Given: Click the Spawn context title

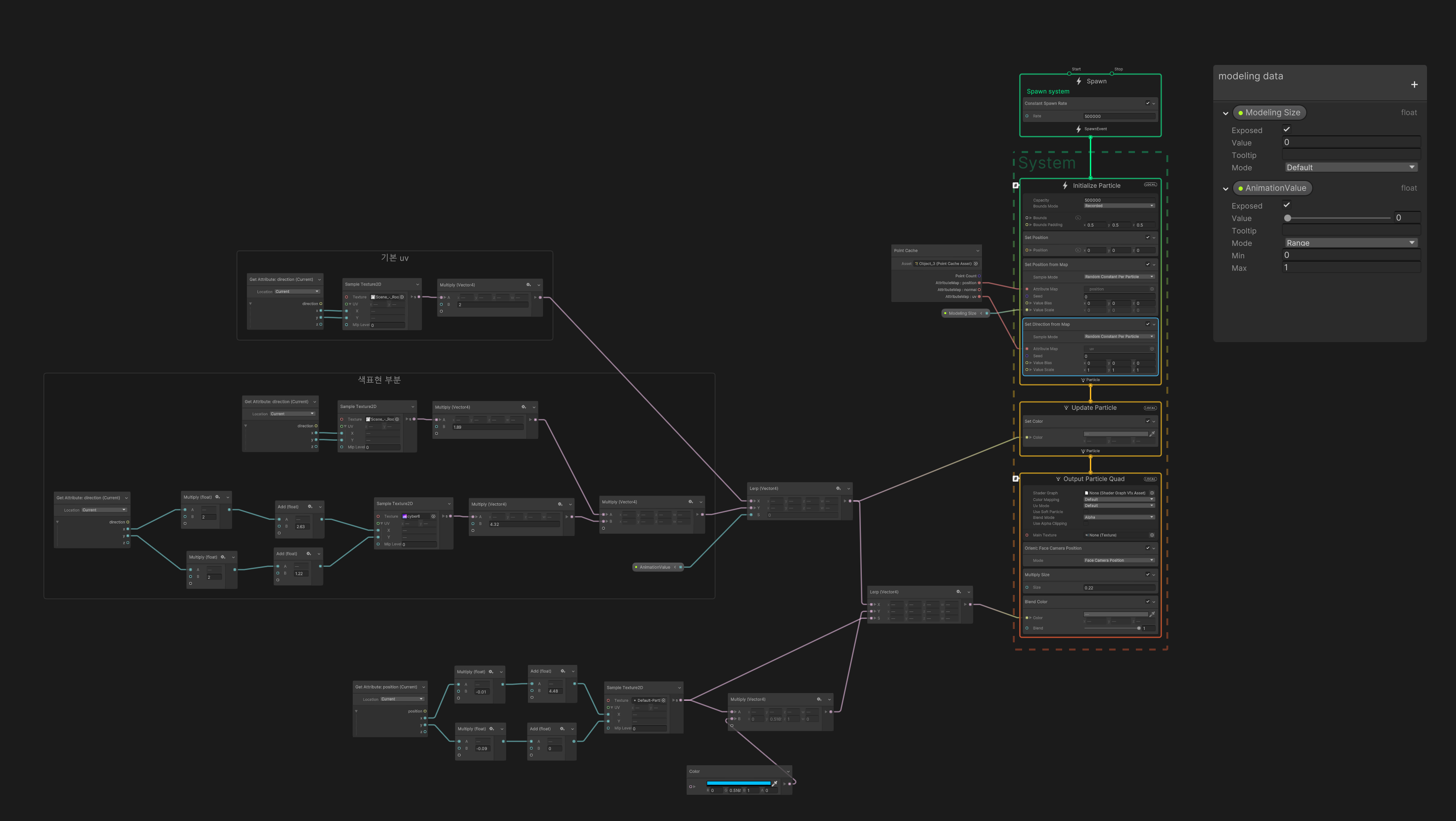Looking at the screenshot, I should click(x=1096, y=82).
